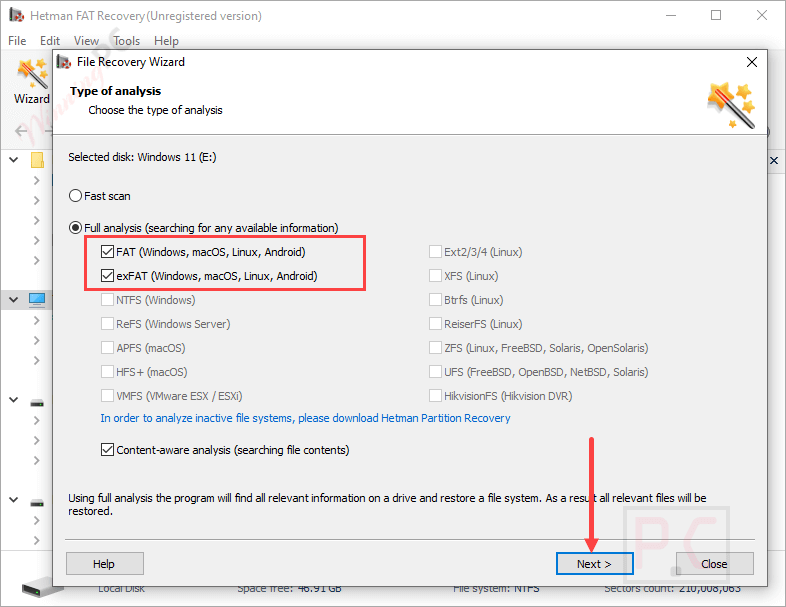This screenshot has height=607, width=786.
Task: Disable Content-aware analysis checkbox
Action: pos(107,450)
